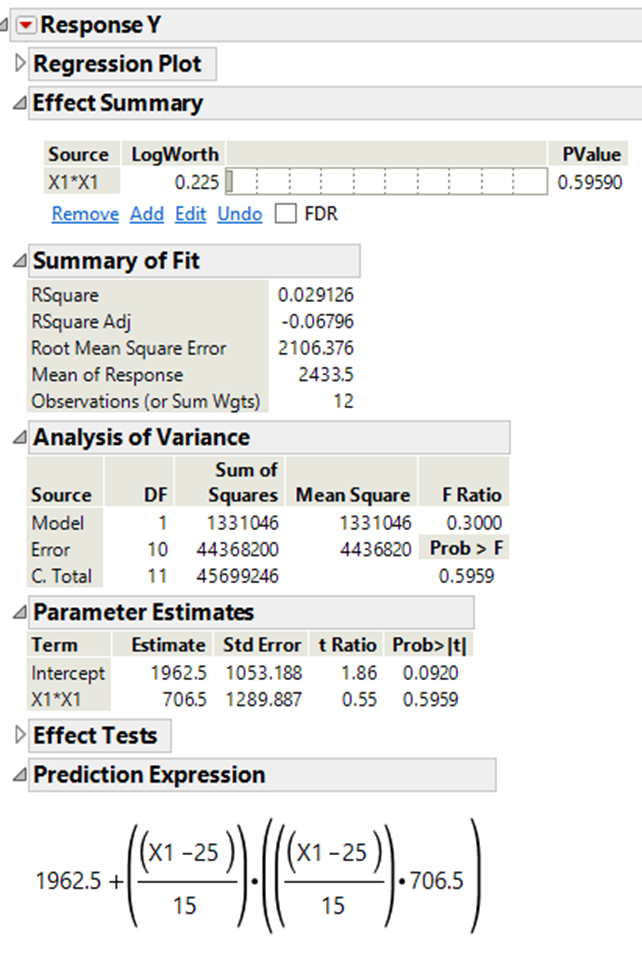The image size is (642, 953).
Task: Click the gray disclosure triangle beside Effect Summary
Action: [17, 102]
